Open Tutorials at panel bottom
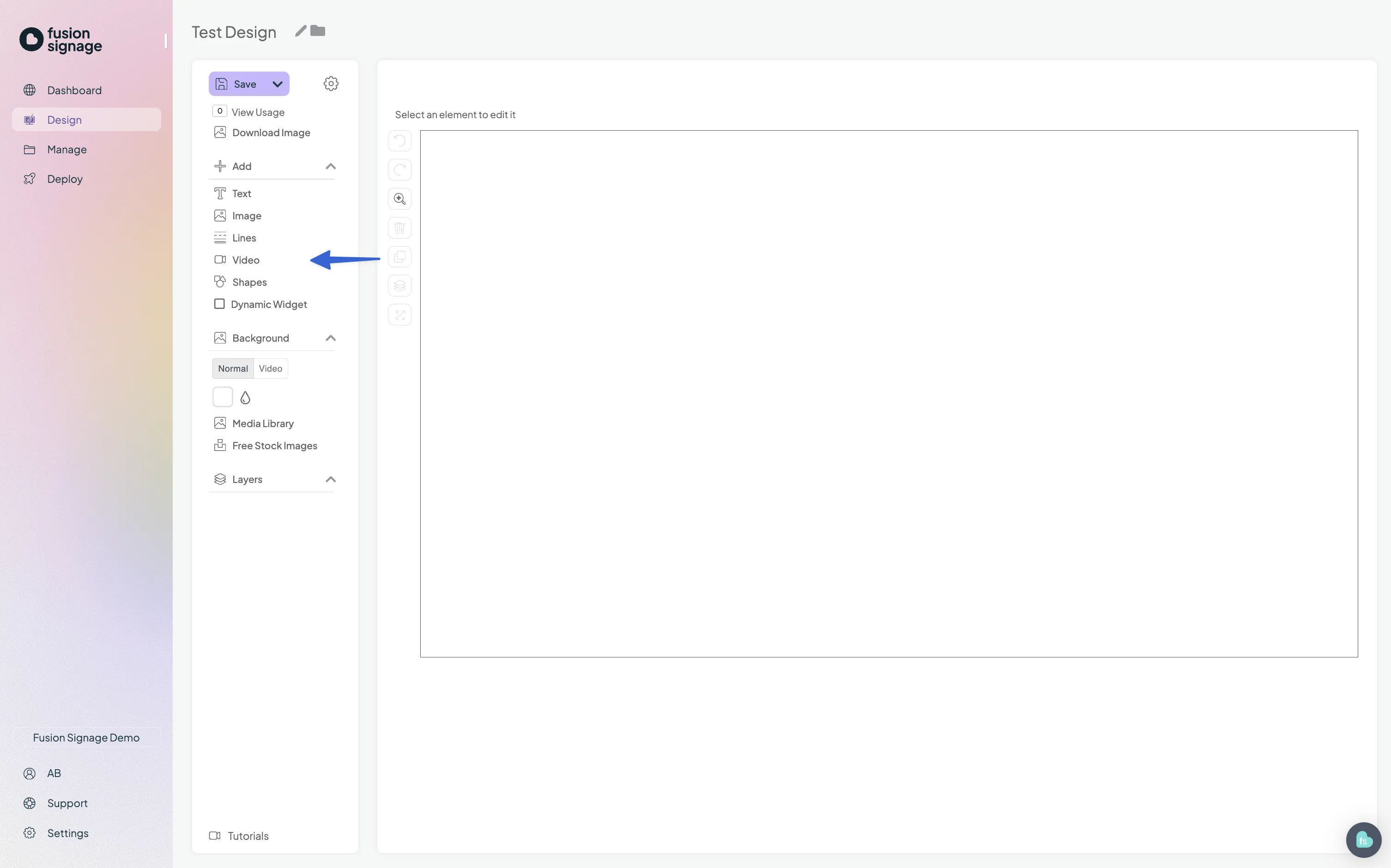Image resolution: width=1391 pixels, height=868 pixels. pos(239,836)
